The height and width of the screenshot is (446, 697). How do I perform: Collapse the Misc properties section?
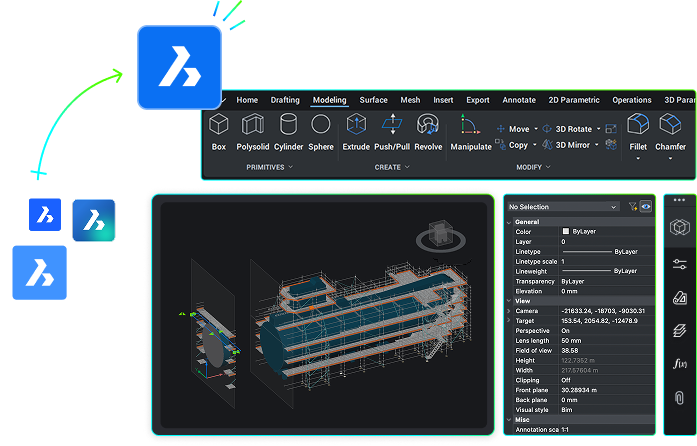[x=509, y=420]
